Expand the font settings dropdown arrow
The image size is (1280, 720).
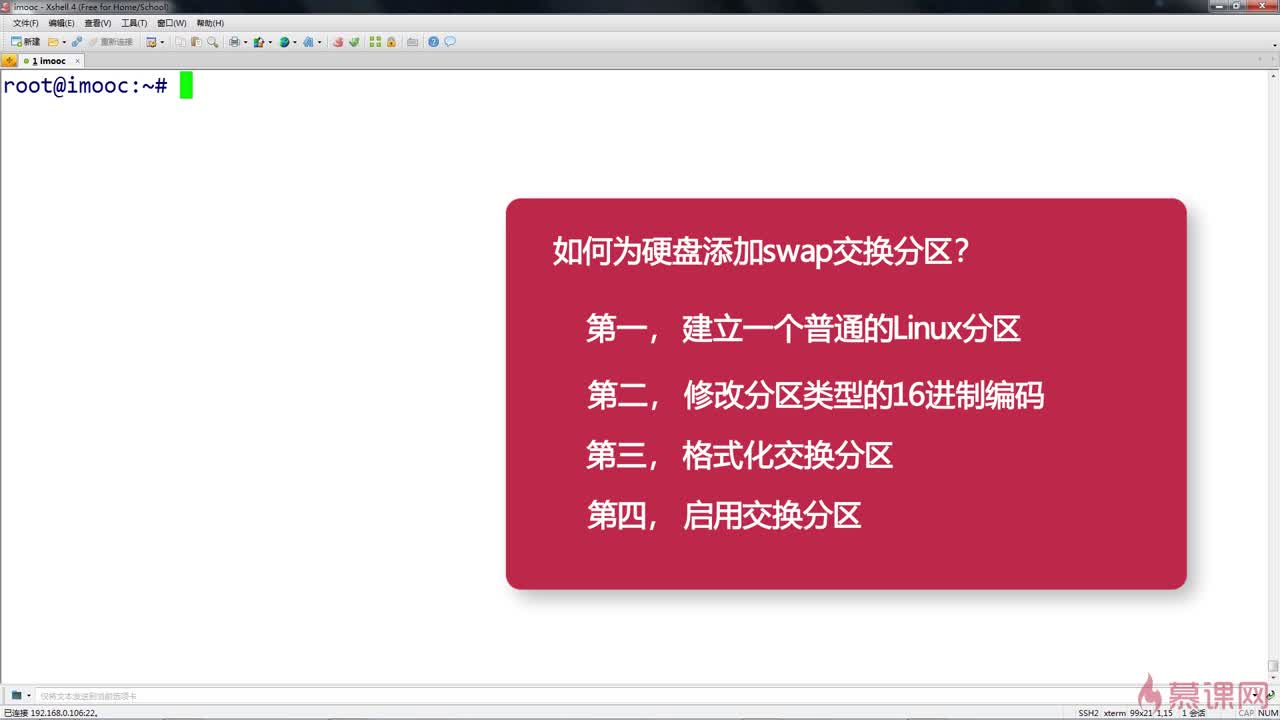(320, 42)
